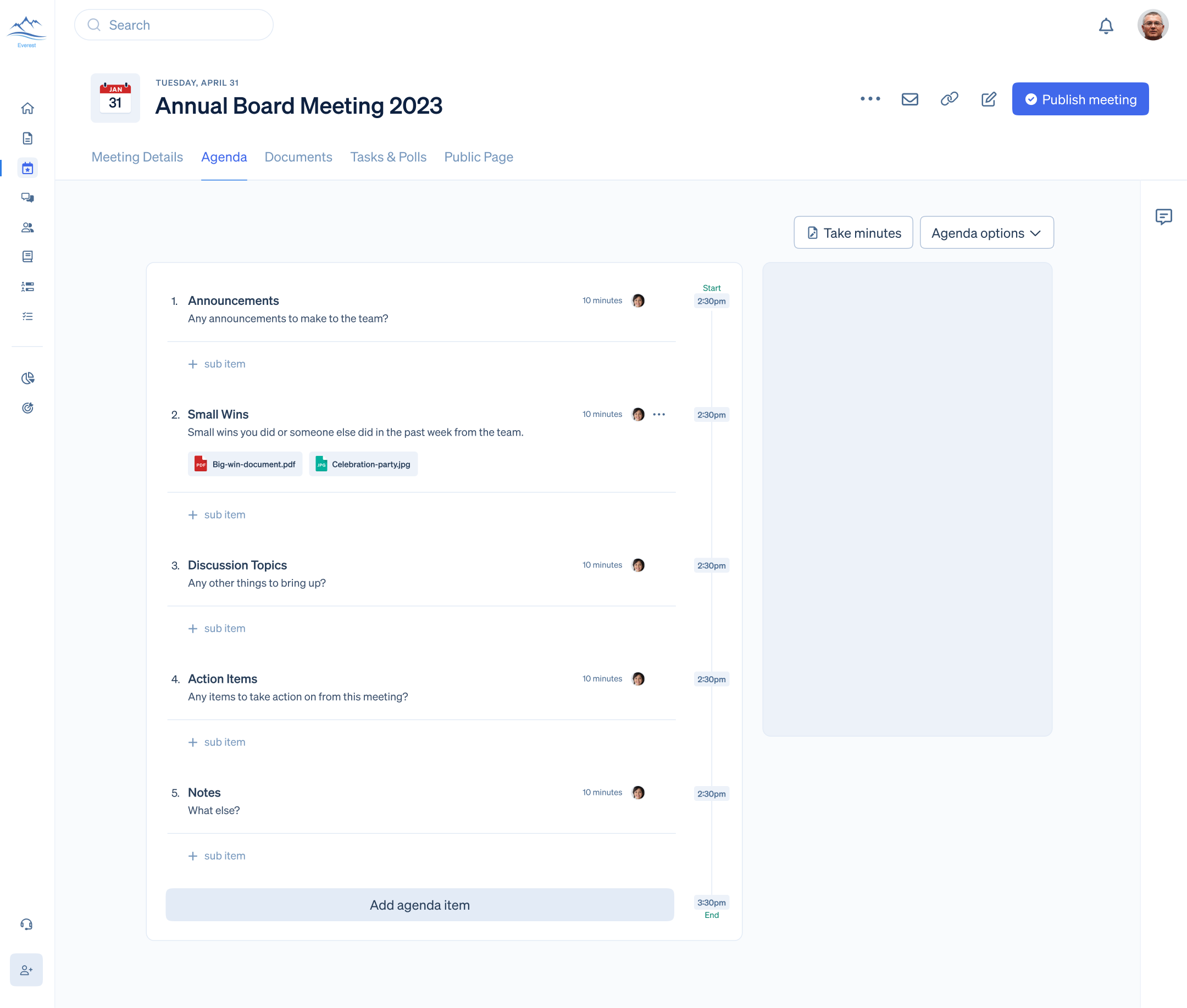Click the email/envelope icon
This screenshot has height=1008, width=1187.
point(910,99)
